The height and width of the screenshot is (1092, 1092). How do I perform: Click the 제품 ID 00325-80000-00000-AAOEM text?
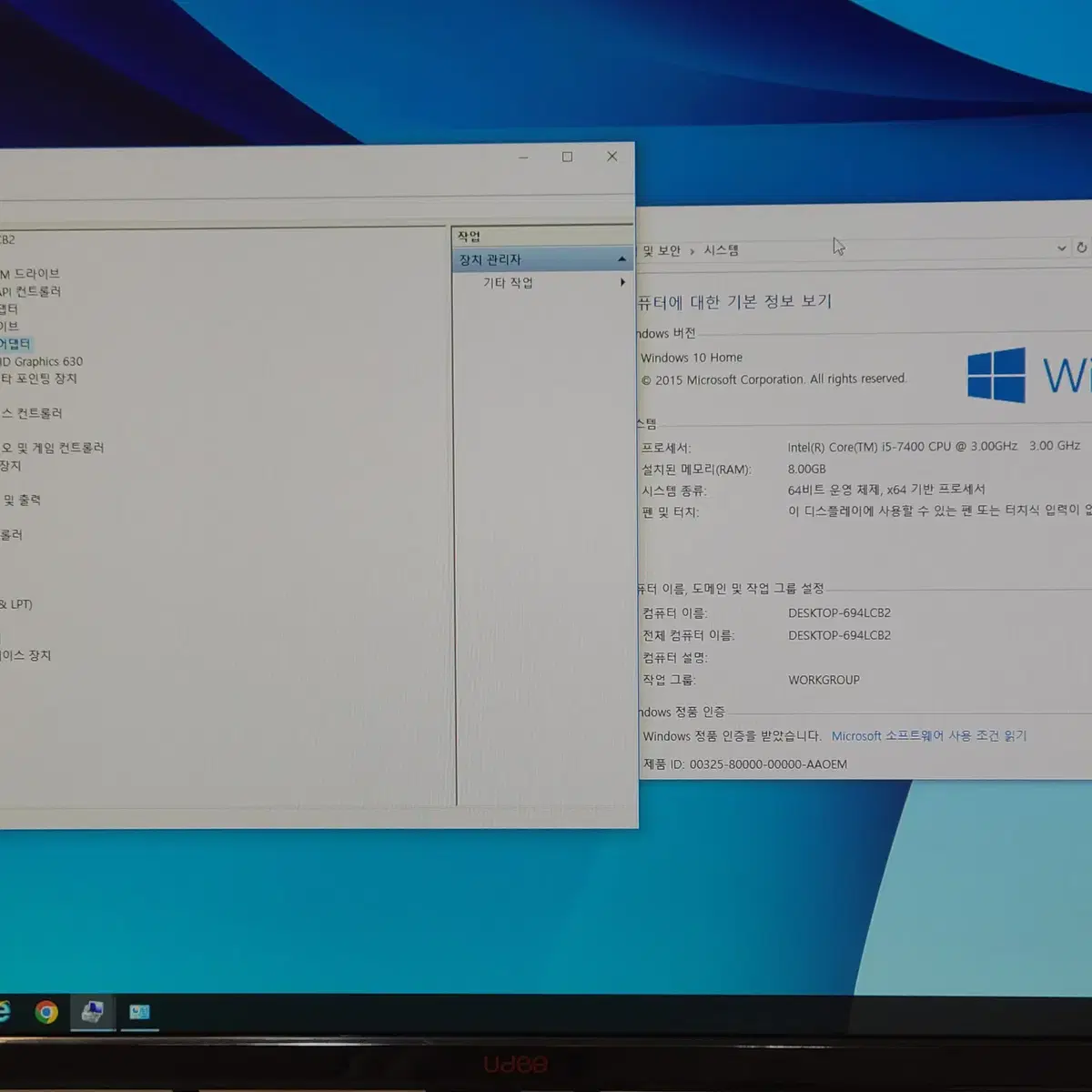(745, 764)
